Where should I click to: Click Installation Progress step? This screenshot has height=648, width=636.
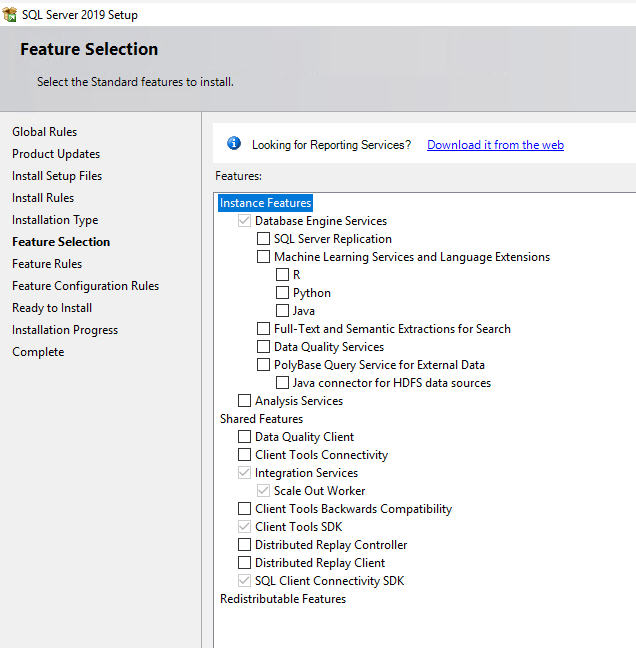click(x=65, y=330)
